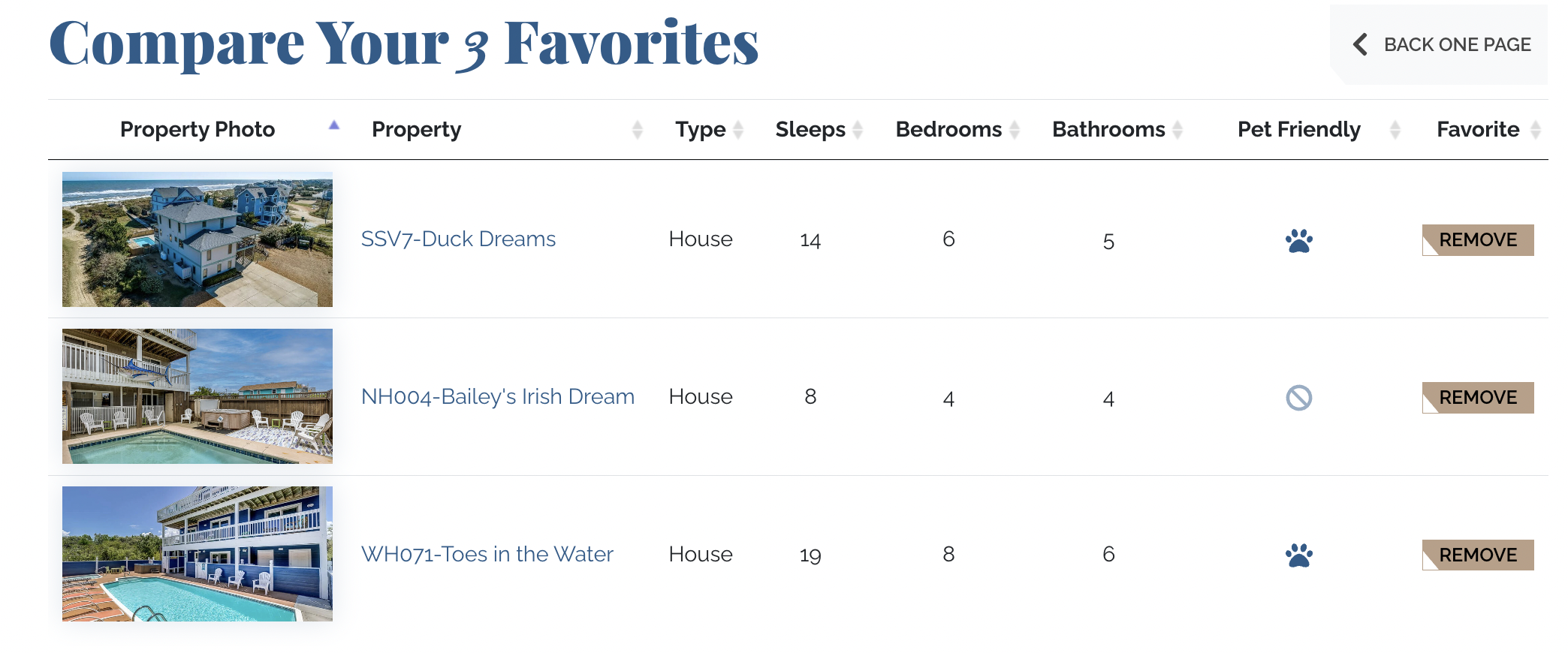Screen dimensions: 1568x653
Task: Click the paw icon for Toes in the Water
Action: pos(1298,555)
